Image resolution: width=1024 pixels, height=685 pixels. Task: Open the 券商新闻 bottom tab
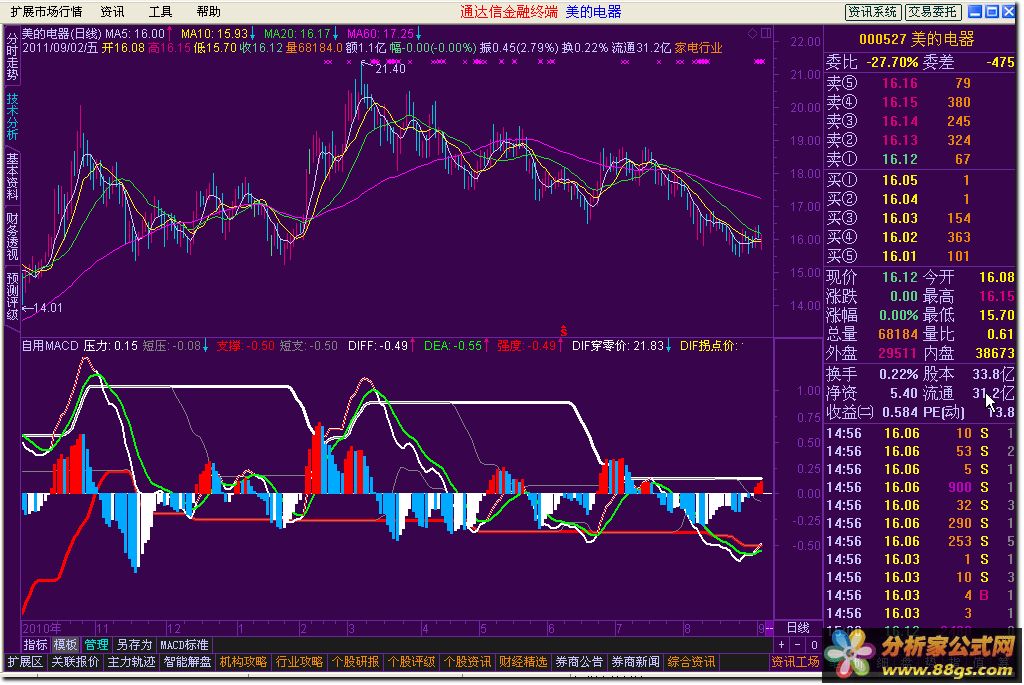635,662
